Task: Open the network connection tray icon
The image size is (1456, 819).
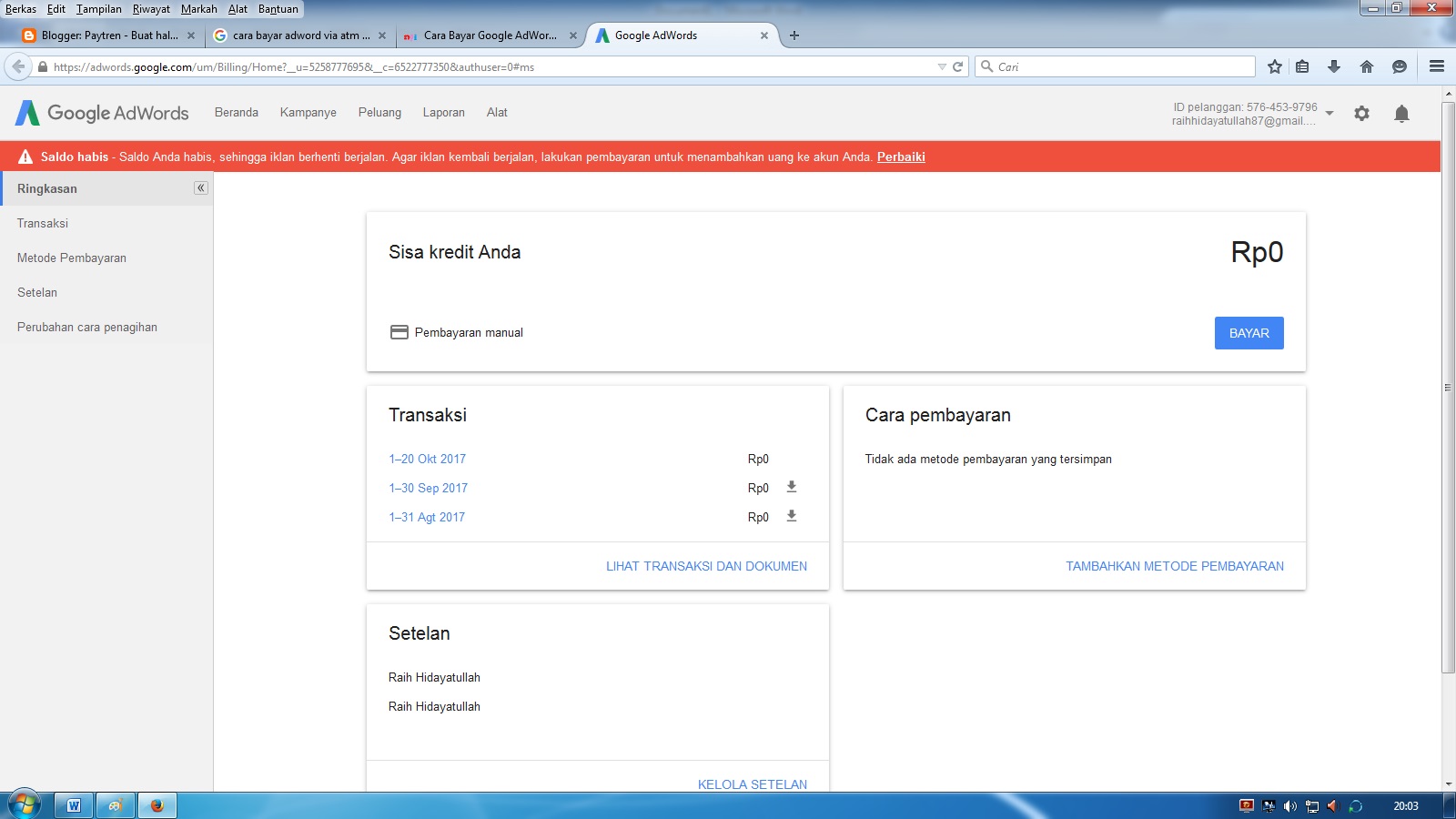Action: pos(1312,806)
